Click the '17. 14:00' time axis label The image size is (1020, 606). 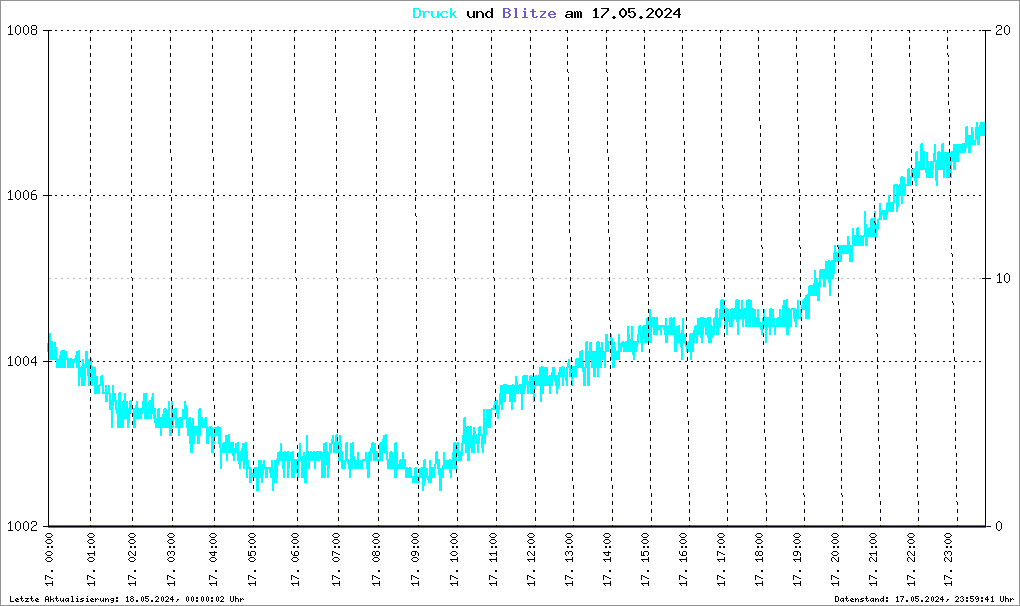[608, 560]
